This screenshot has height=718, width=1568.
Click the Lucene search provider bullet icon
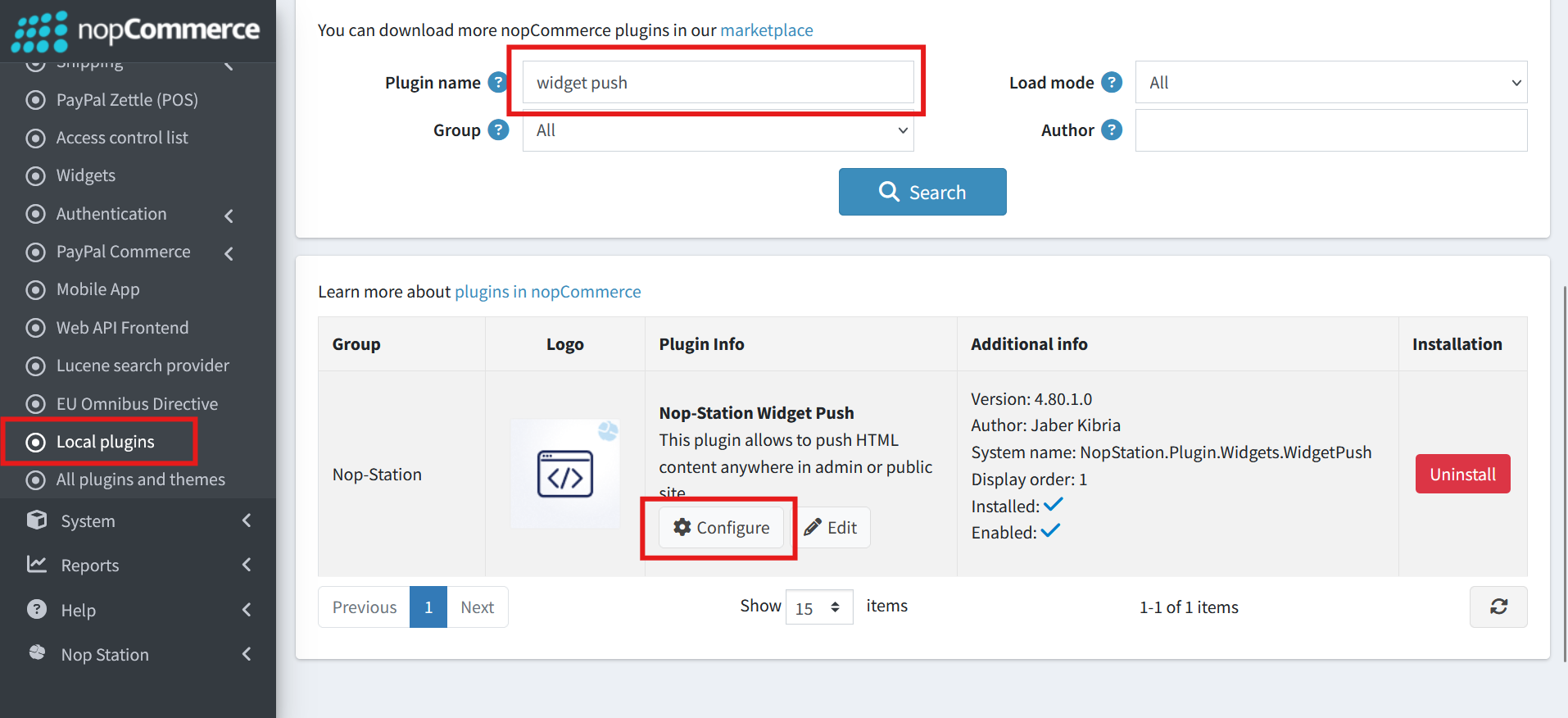[35, 366]
